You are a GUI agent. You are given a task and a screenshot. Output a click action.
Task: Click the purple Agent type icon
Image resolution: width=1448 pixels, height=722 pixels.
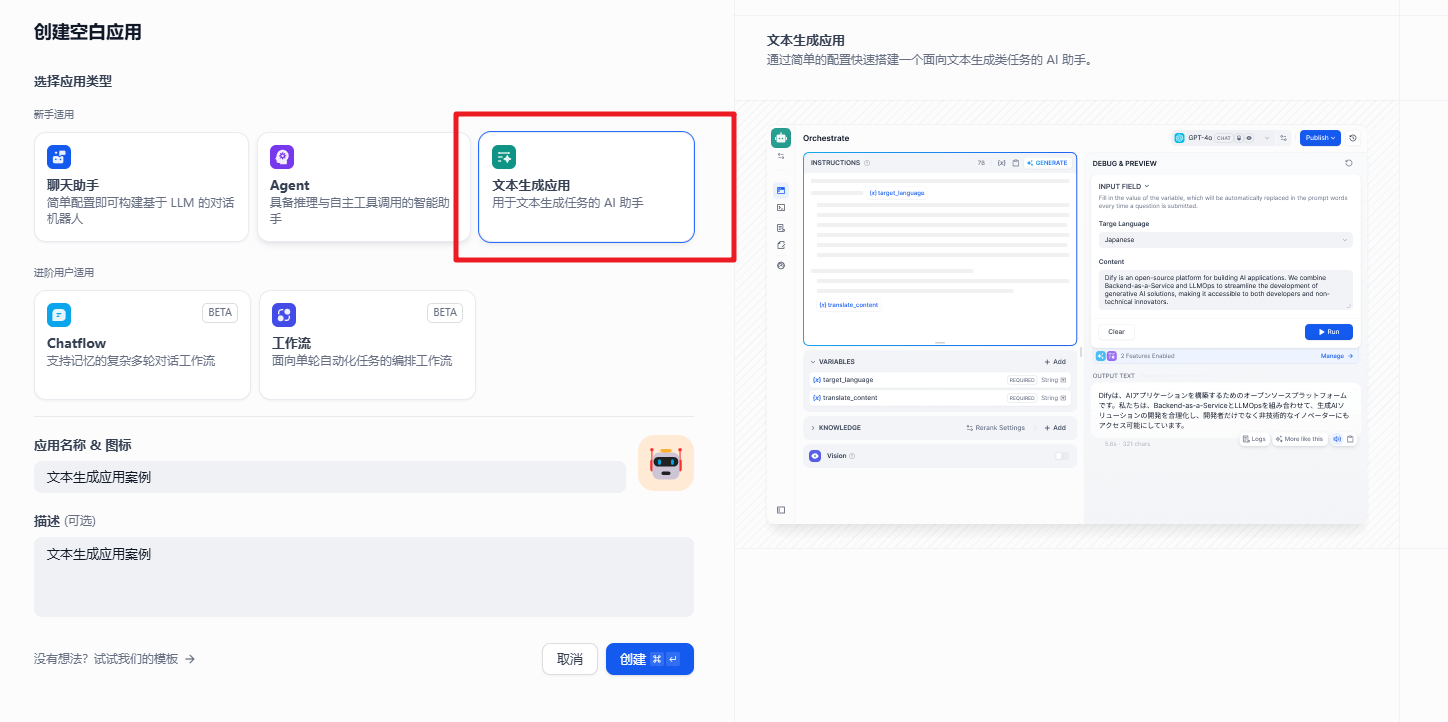pos(282,157)
